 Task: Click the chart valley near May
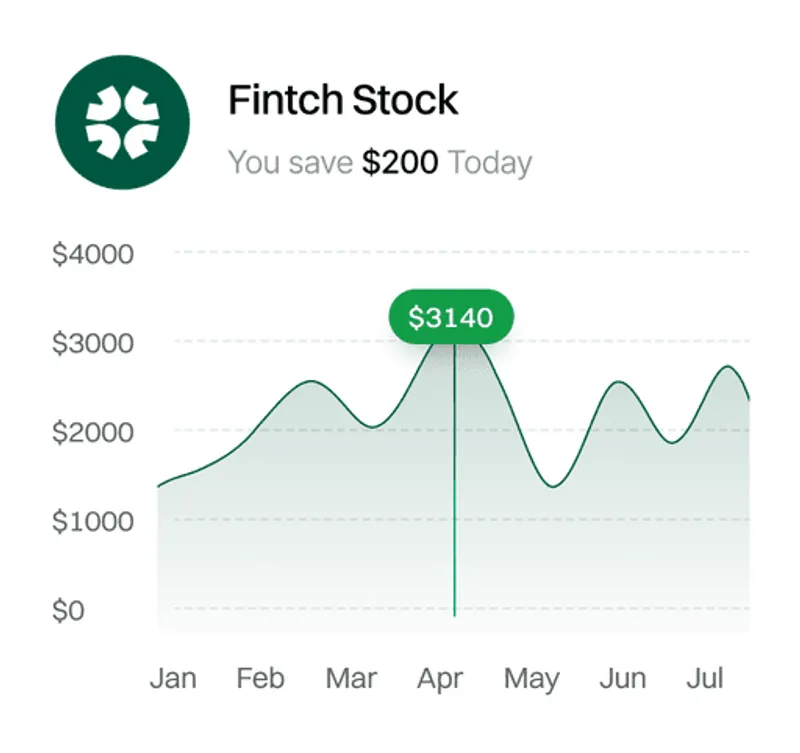[x=553, y=486]
